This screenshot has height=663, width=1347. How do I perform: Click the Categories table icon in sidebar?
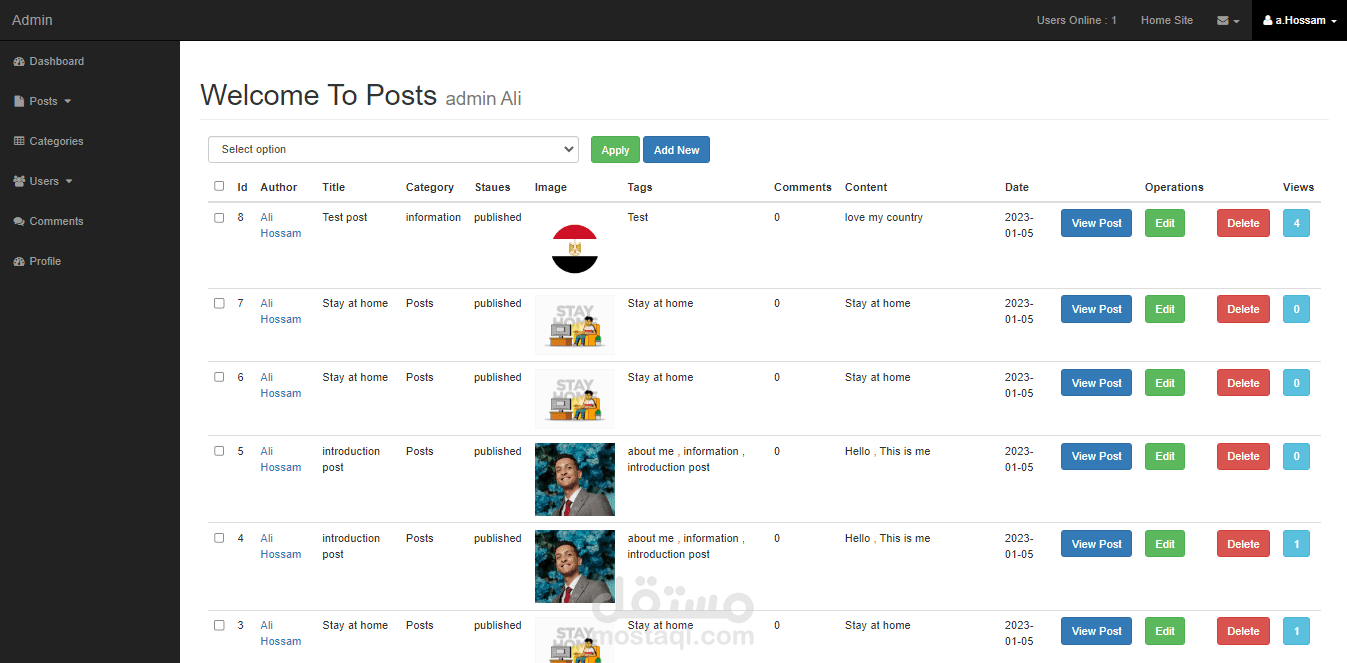tap(19, 141)
